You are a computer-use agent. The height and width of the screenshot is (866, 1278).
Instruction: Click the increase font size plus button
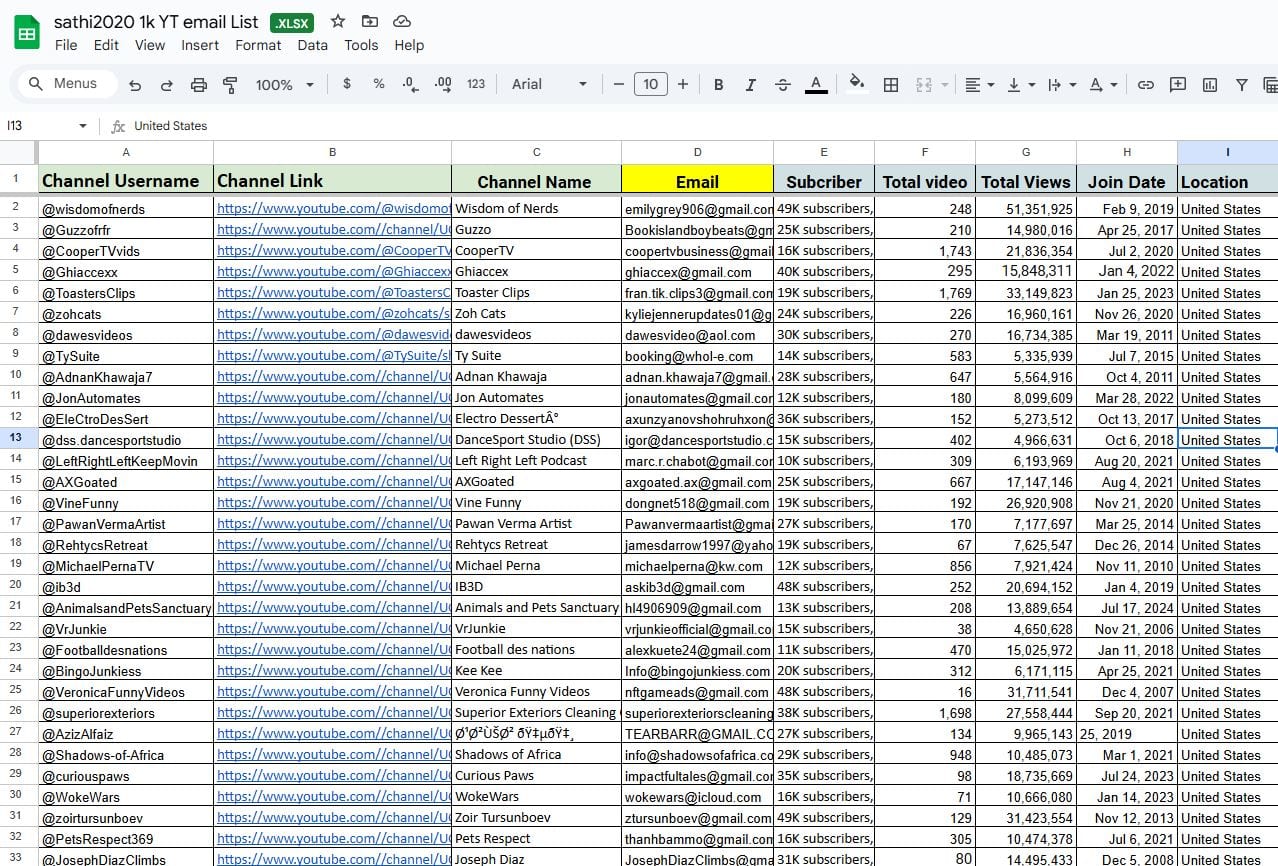click(x=683, y=85)
